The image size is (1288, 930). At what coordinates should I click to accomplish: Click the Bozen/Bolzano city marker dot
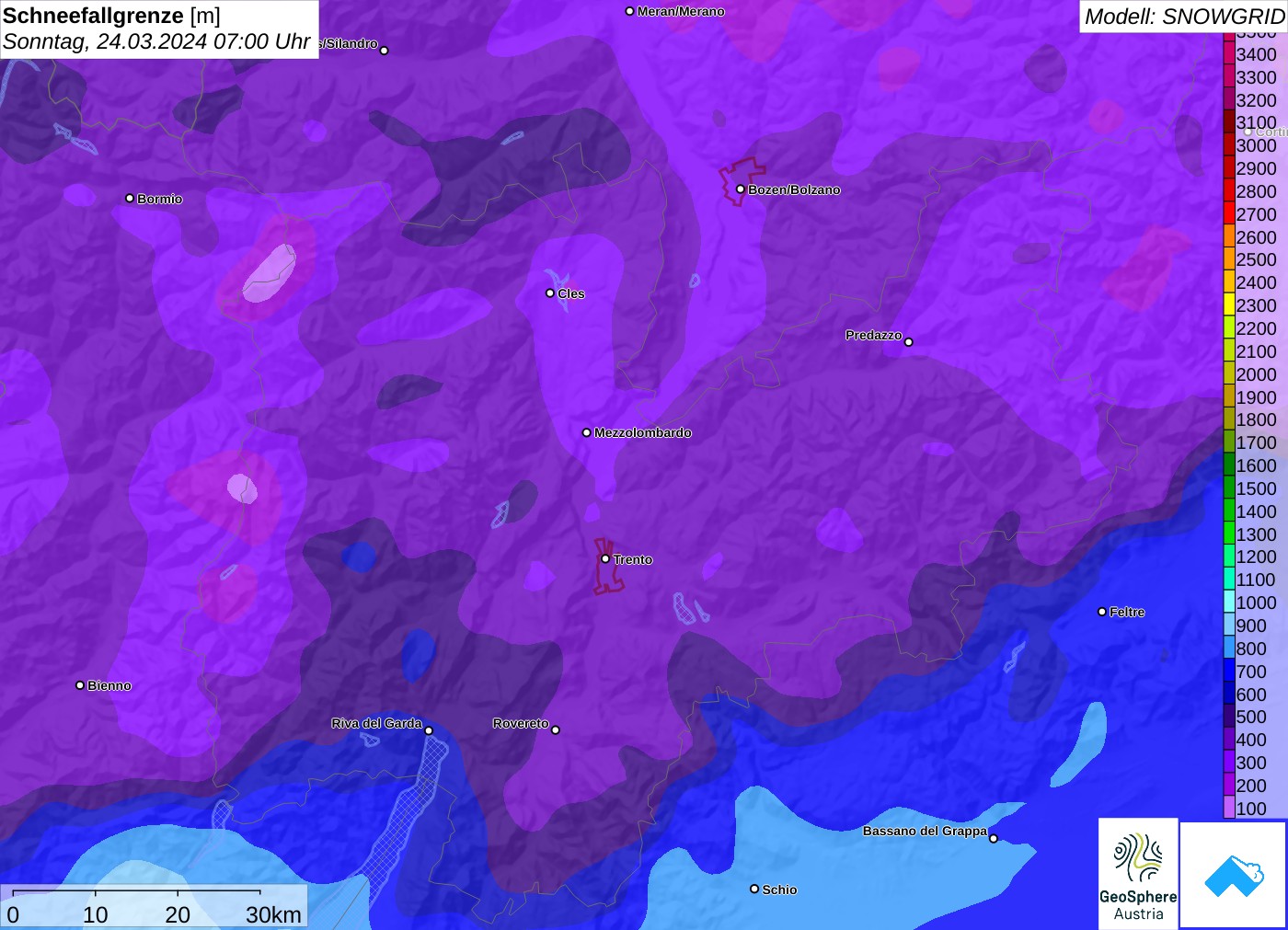741,189
